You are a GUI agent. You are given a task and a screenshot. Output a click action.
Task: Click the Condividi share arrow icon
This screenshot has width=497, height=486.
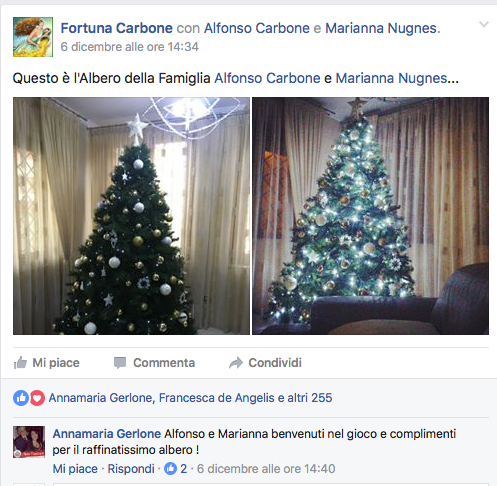pyautogui.click(x=236, y=363)
